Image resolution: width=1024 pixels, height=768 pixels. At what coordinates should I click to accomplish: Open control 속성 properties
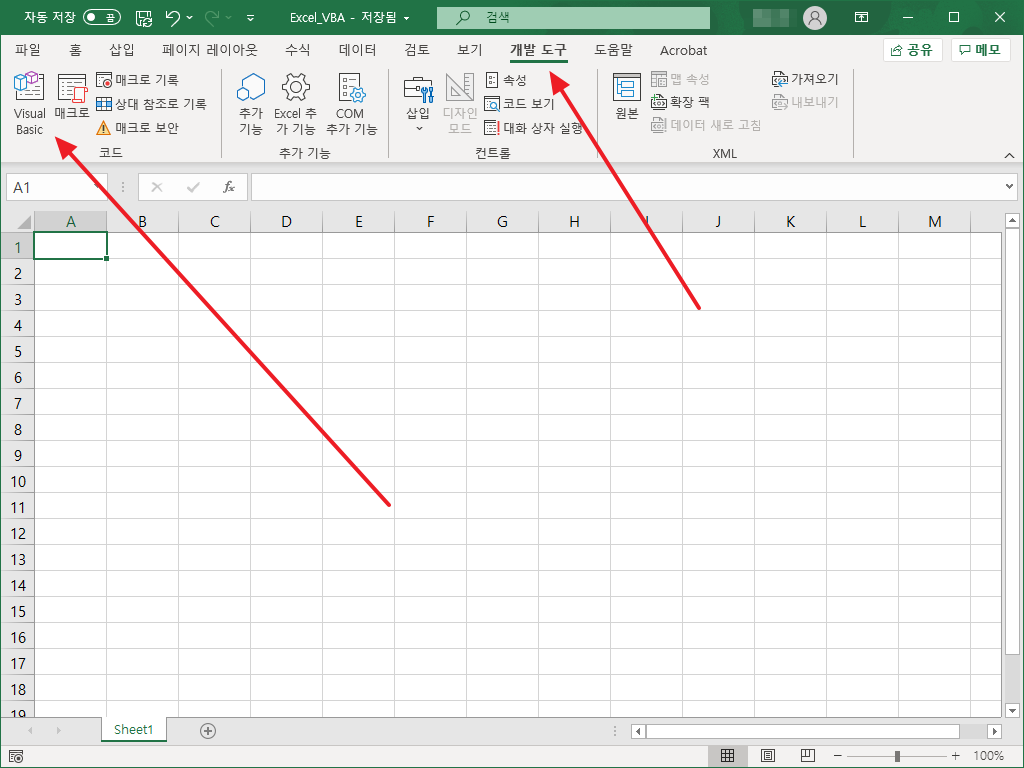(x=506, y=80)
